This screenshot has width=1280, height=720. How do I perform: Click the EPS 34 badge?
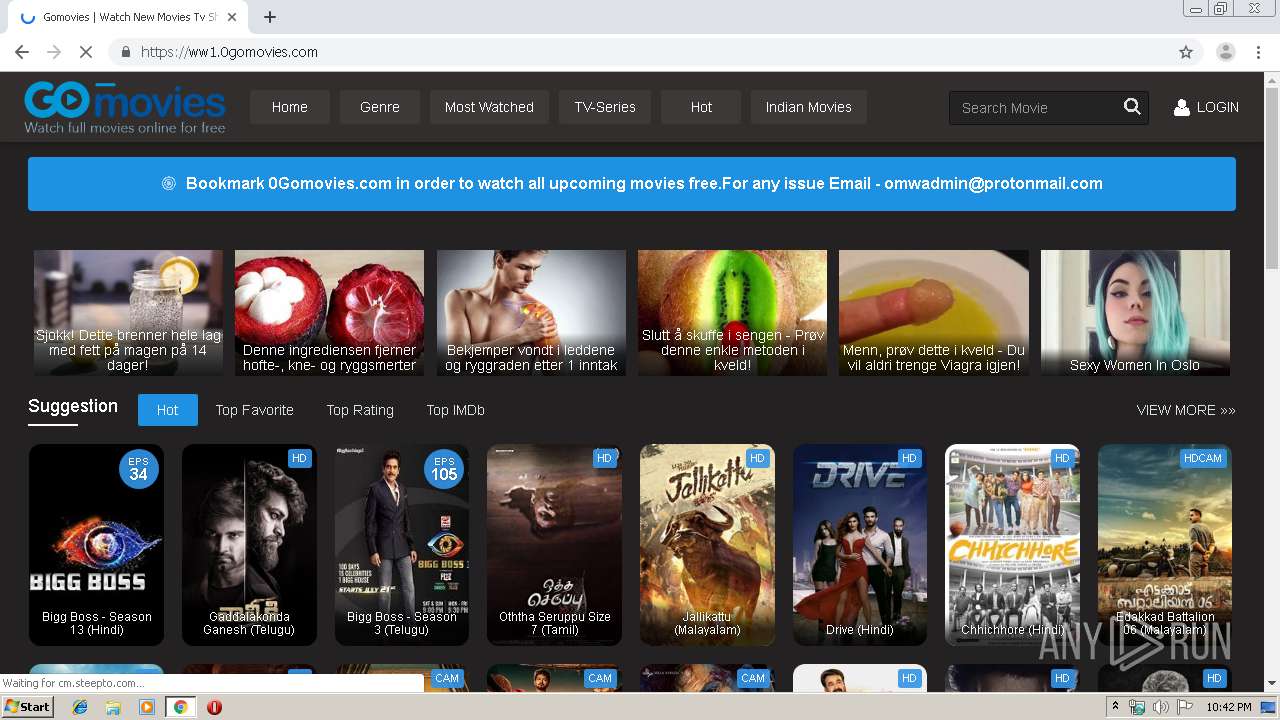[138, 469]
